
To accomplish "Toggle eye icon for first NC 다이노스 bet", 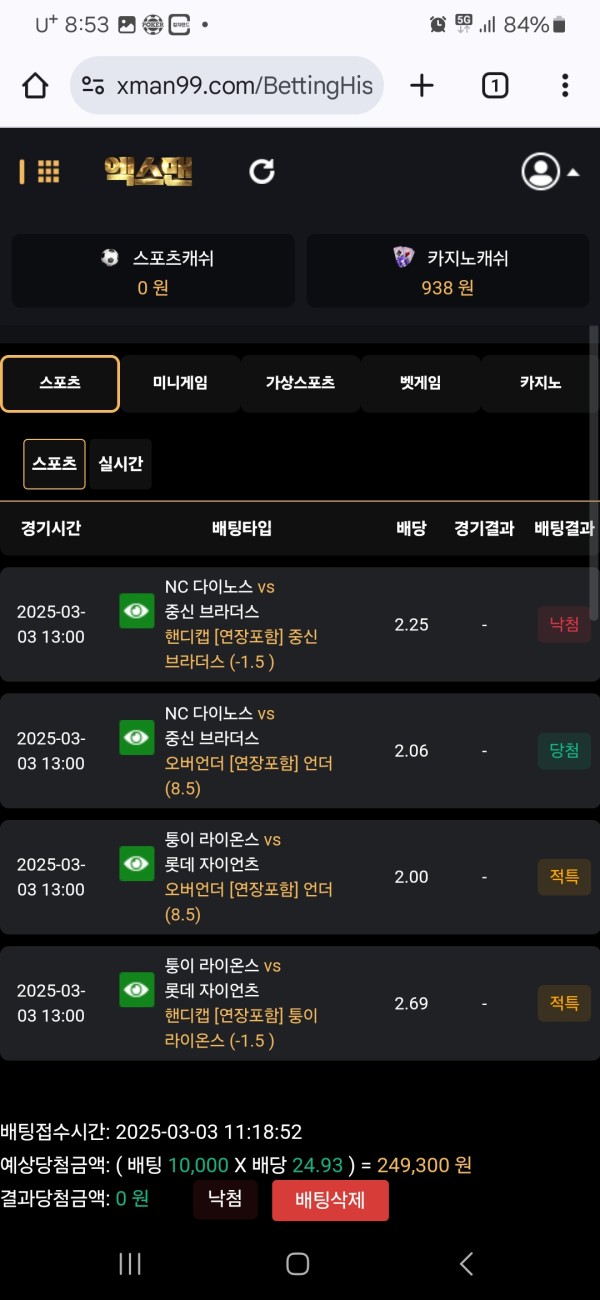I will point(137,611).
